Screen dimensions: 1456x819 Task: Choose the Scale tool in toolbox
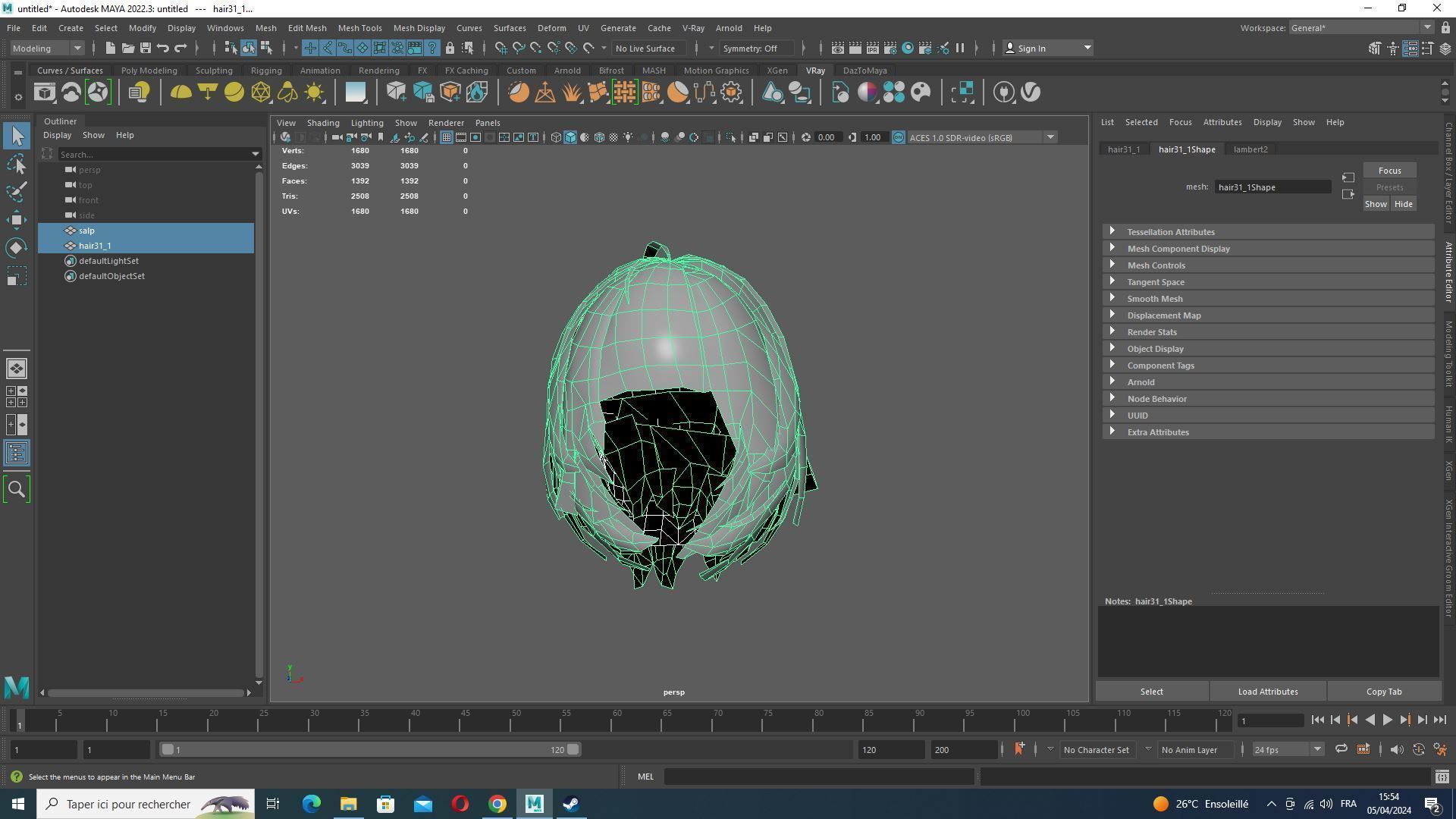point(17,276)
